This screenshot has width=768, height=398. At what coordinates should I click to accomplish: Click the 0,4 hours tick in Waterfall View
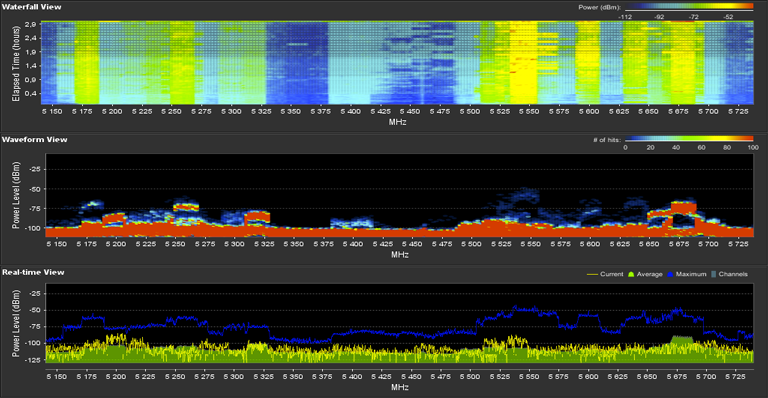[x=30, y=93]
